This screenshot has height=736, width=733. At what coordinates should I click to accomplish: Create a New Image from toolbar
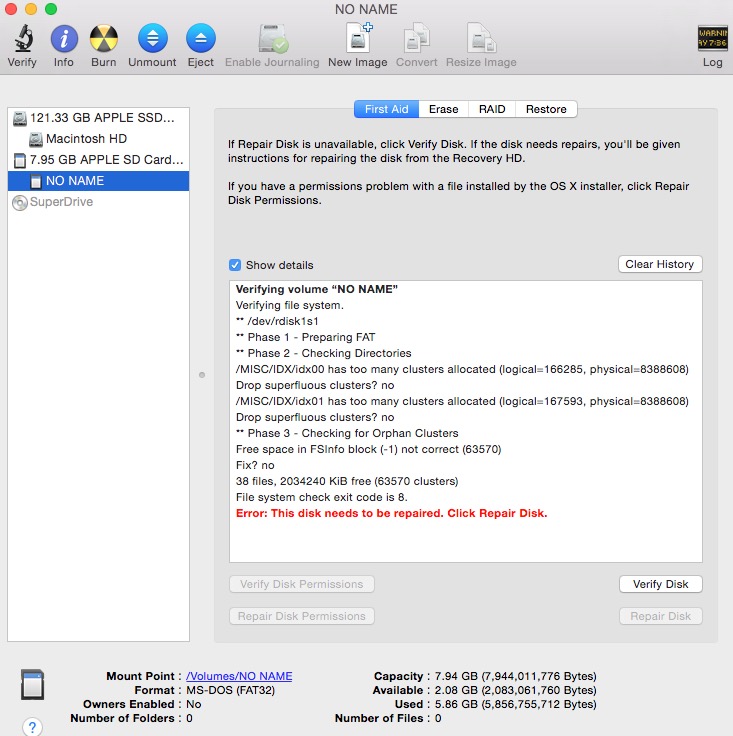click(359, 38)
